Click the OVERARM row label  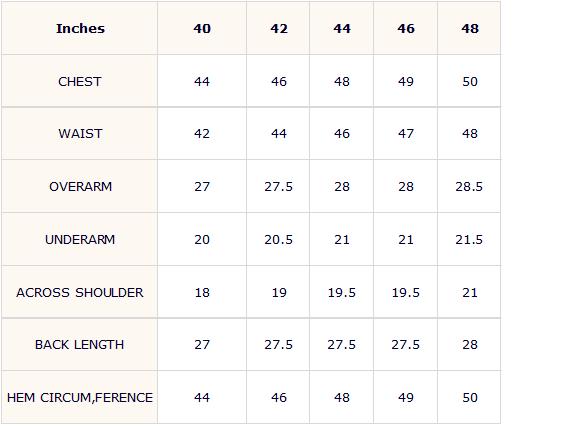point(80,187)
